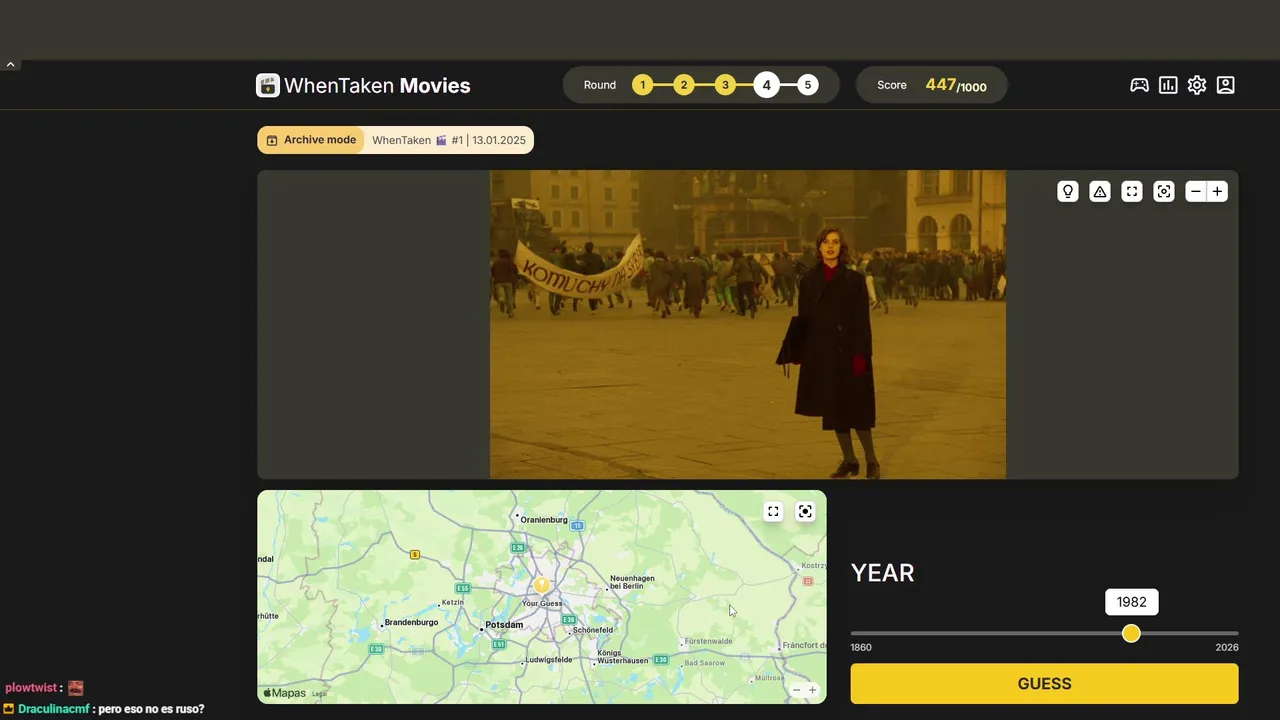Screen dimensions: 1280x720
Task: Click the WhenTaken #1 13.01.2025 label
Action: click(x=449, y=140)
